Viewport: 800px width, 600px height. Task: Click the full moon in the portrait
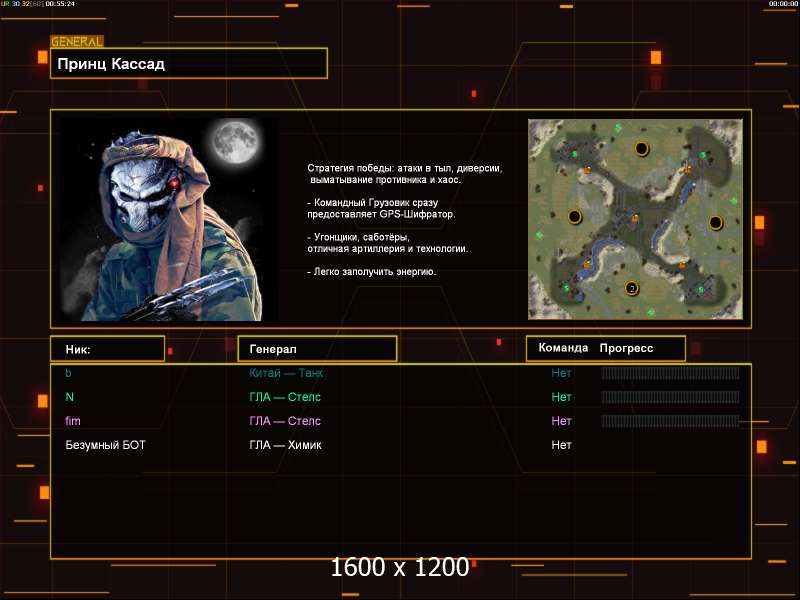[236, 141]
